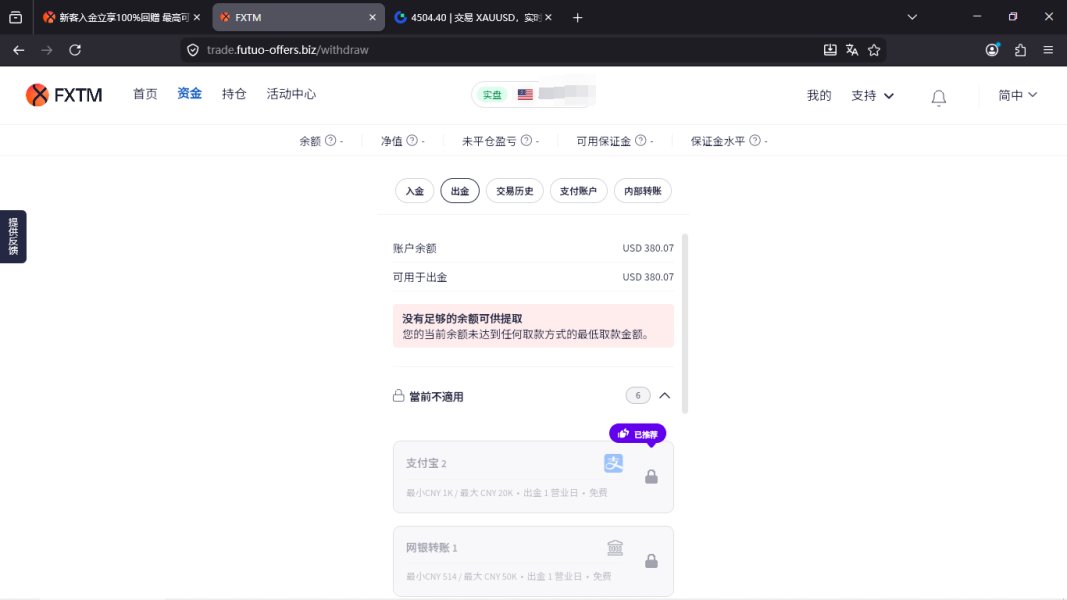Collapse the 當前不適用 section
Screen dimensions: 1067x600
pyautogui.click(x=665, y=395)
